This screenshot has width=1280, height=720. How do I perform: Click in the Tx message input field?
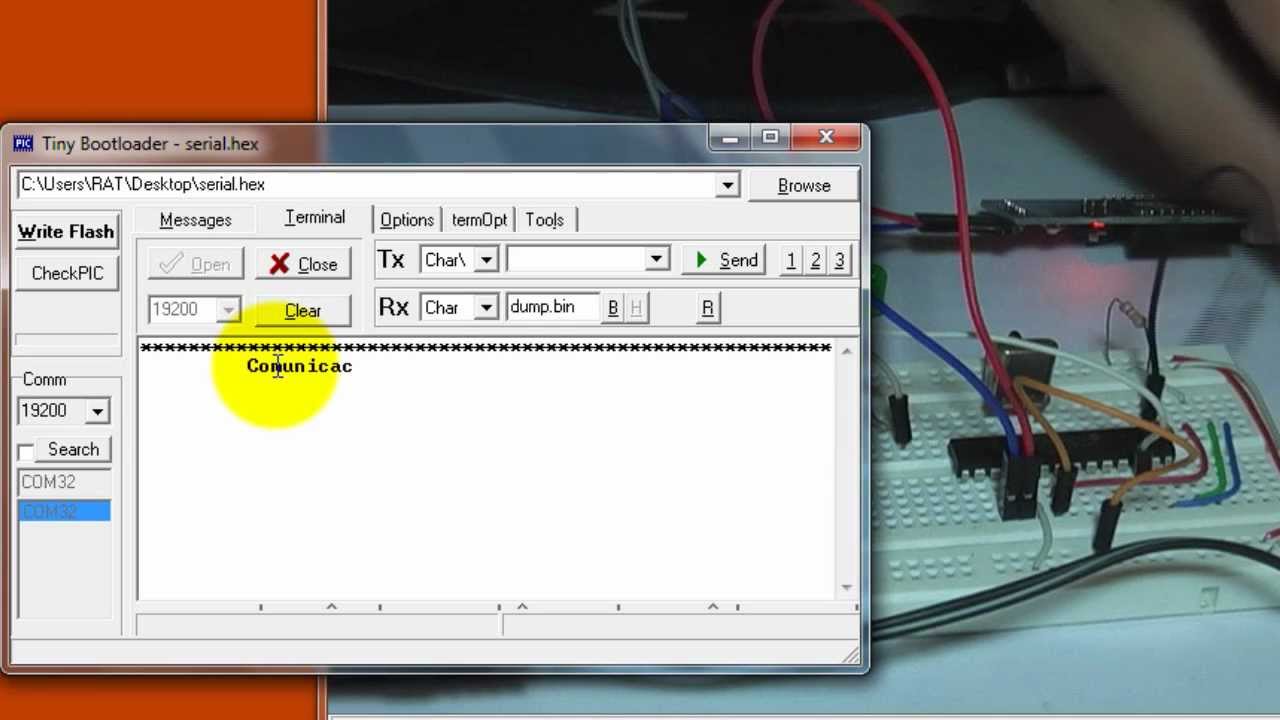tap(576, 260)
